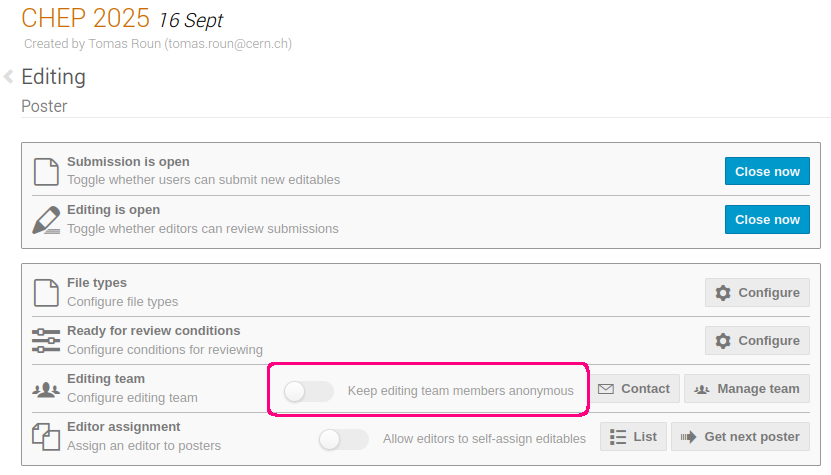Click the CHEP 2025 event title
The width and height of the screenshot is (831, 475).
pos(85,19)
